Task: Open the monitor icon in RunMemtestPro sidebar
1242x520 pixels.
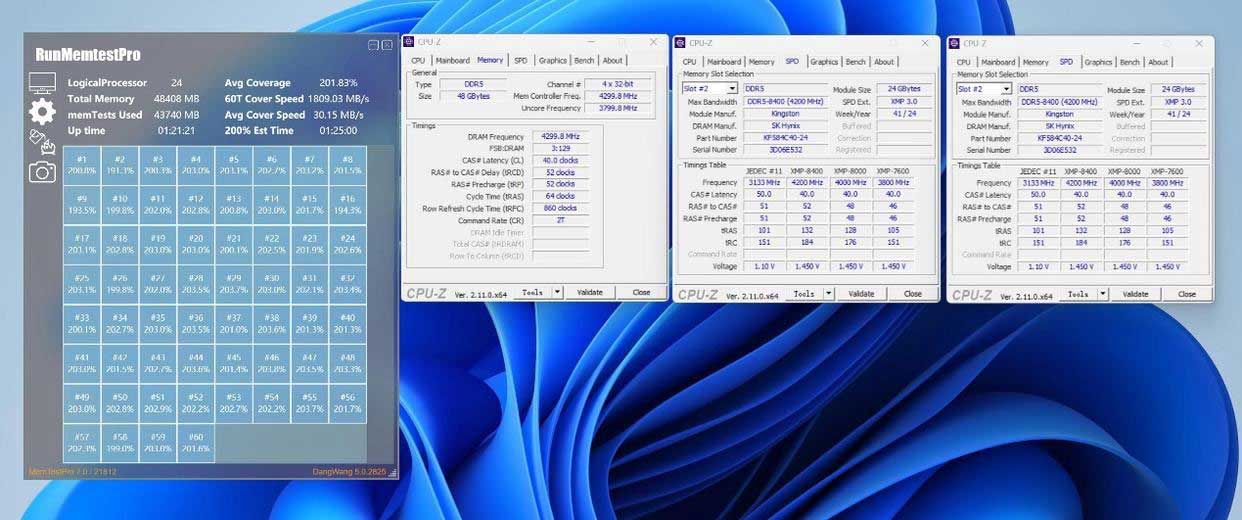Action: tap(42, 83)
